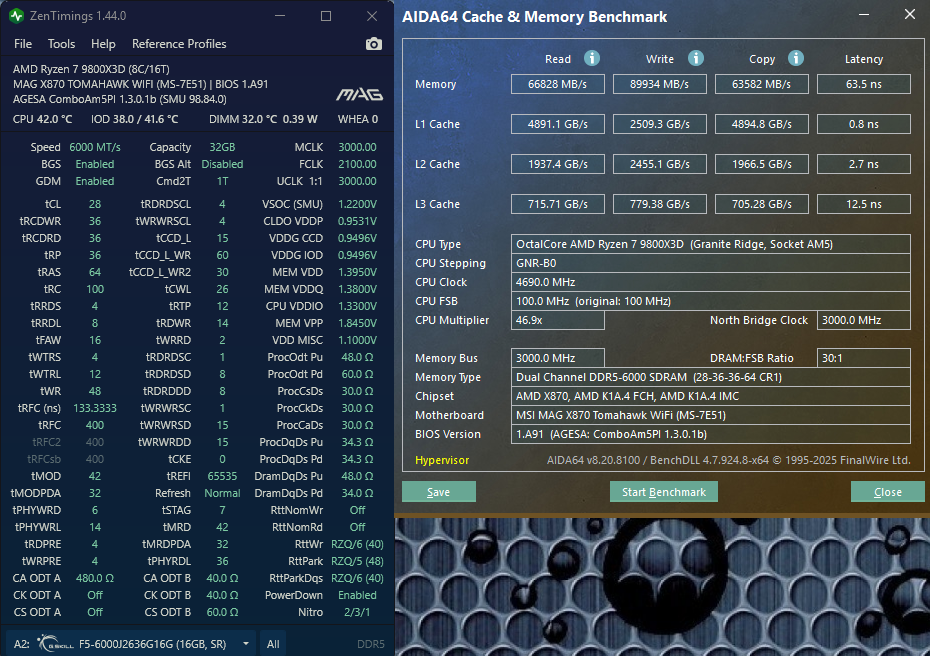Click the MCLK value 3000.00

tap(357, 147)
